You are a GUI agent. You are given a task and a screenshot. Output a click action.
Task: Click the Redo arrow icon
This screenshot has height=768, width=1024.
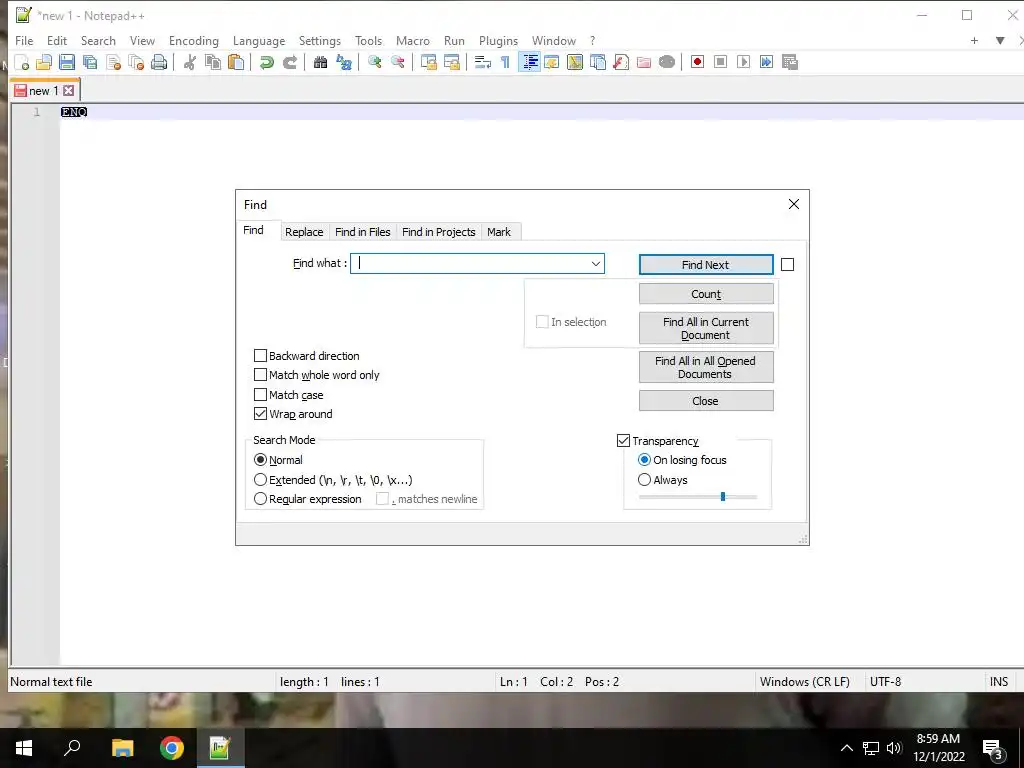click(289, 62)
